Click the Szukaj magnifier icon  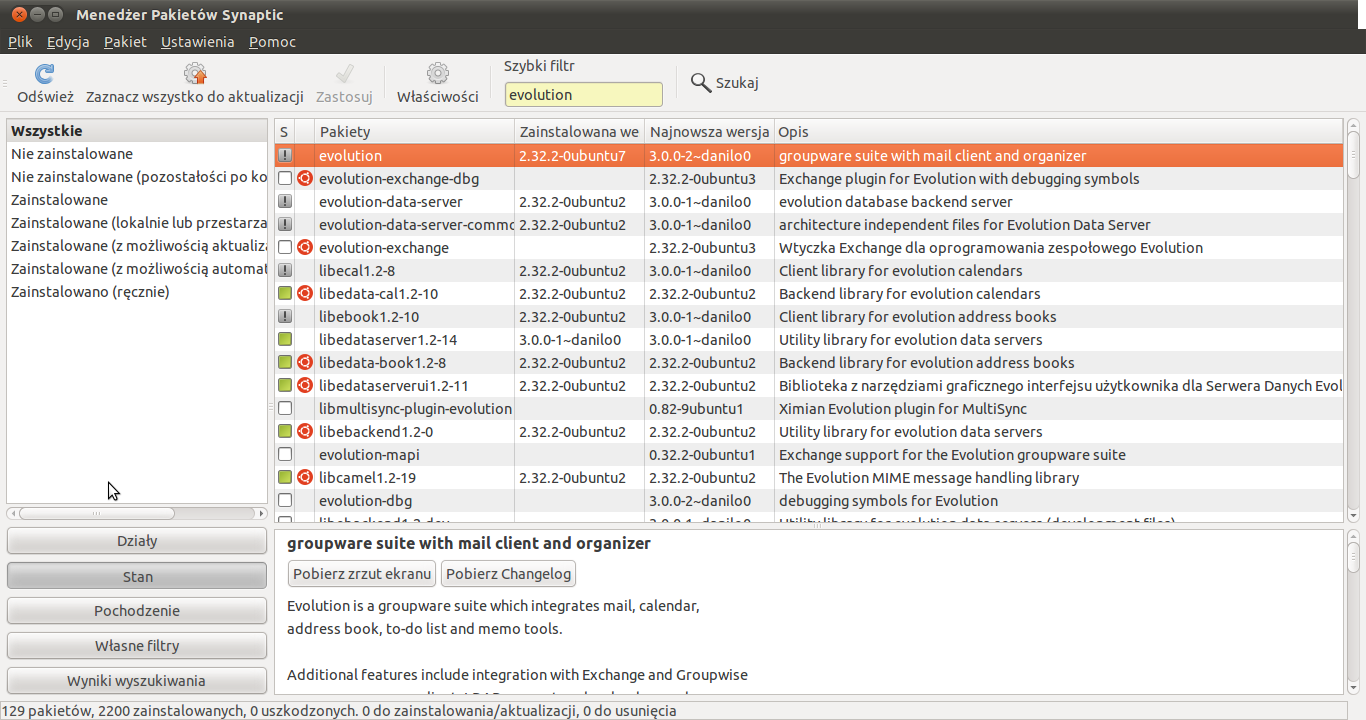coord(701,82)
